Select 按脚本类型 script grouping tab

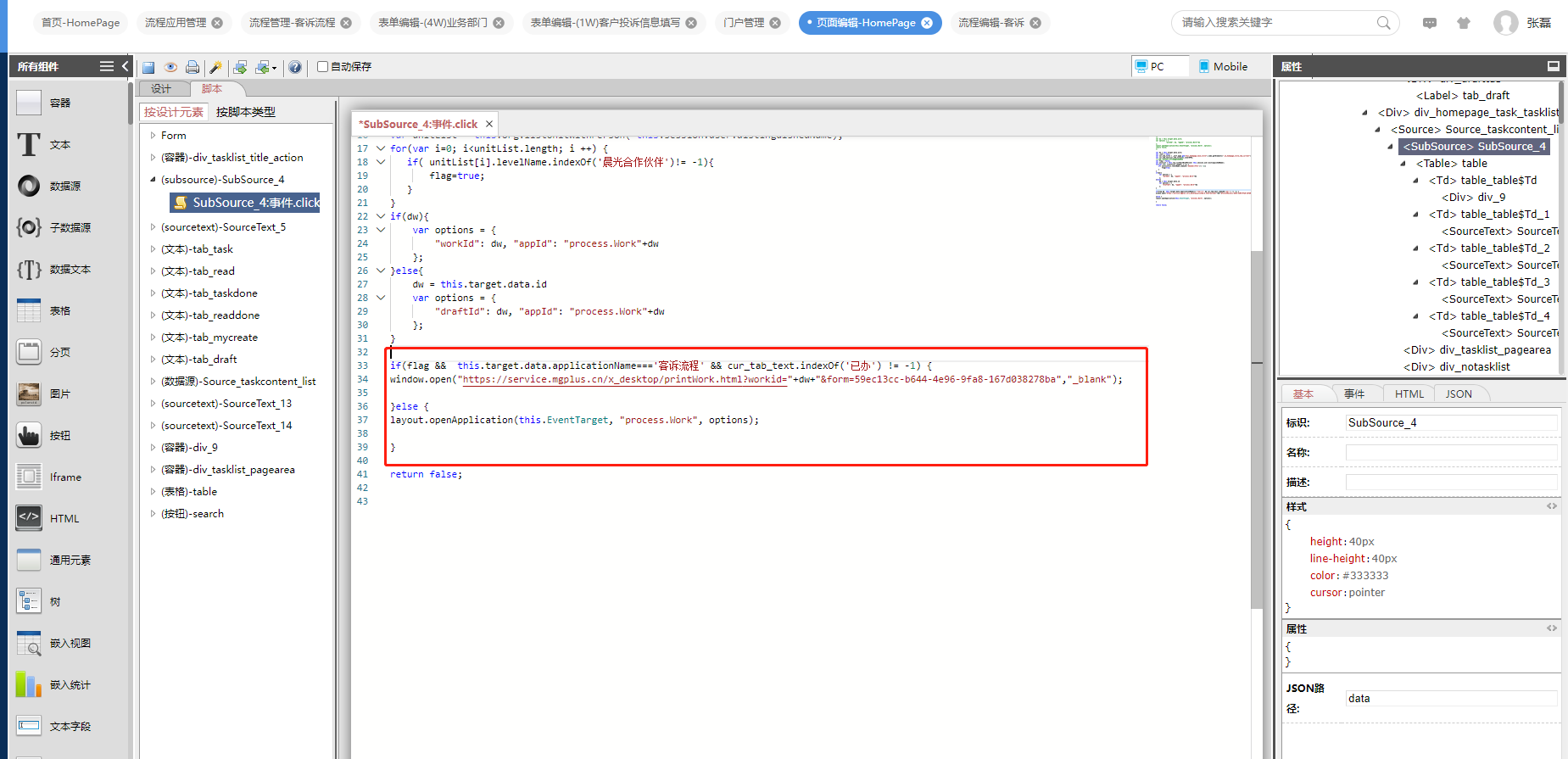coord(246,112)
